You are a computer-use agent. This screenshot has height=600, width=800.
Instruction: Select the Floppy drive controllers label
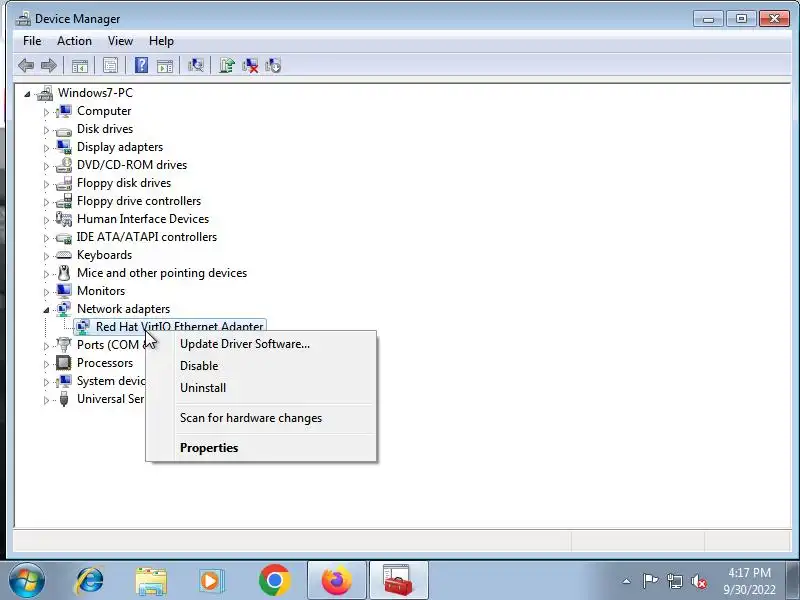[139, 201]
